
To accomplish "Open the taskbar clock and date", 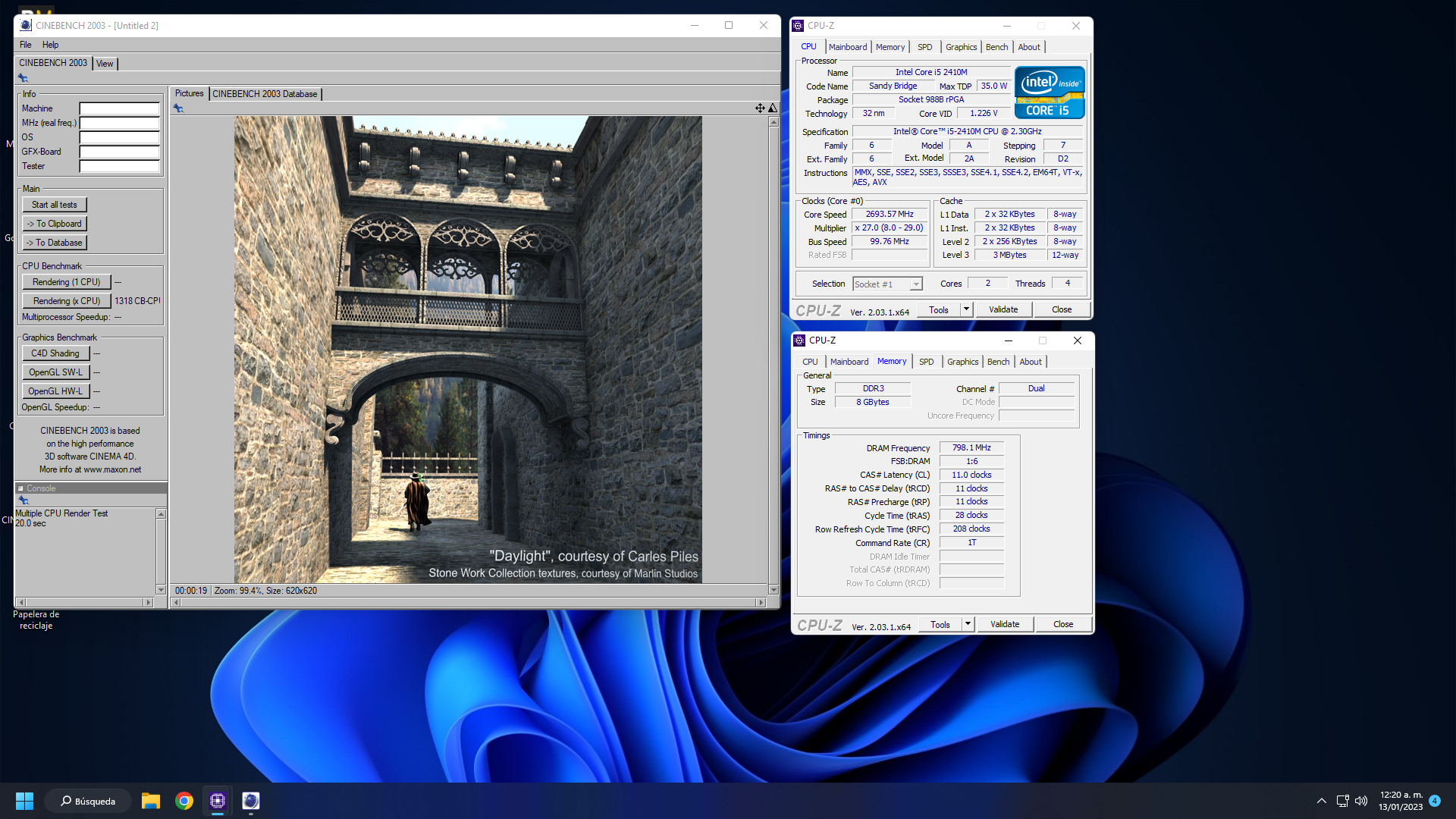I will pos(1401,801).
